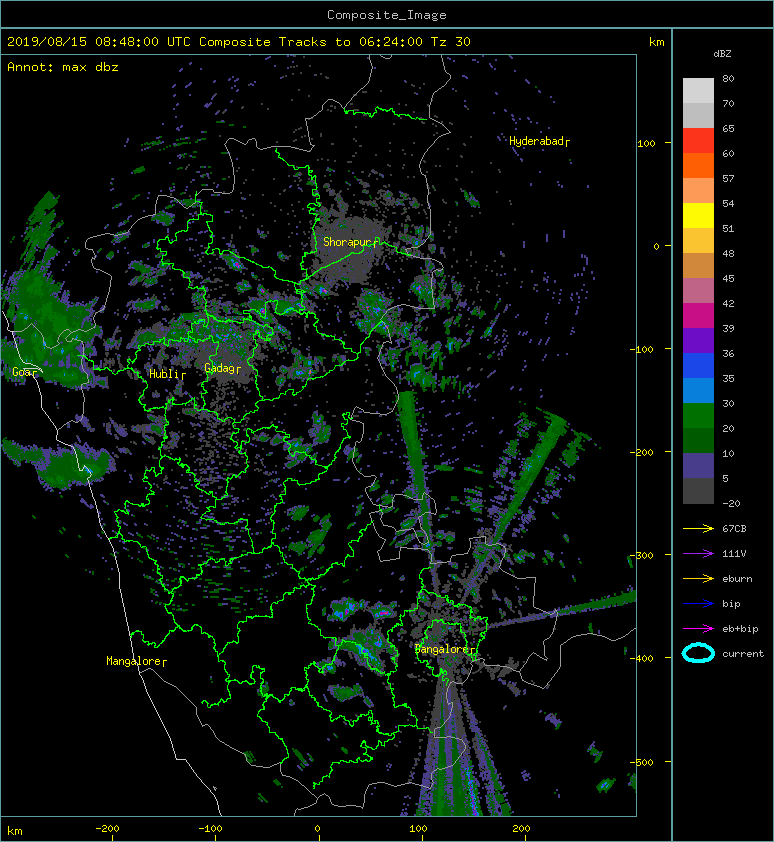Screen dimensions: 774x842
Task: Click the 2019/08/15 08:48:00 UTC timestamp
Action: click(x=98, y=42)
